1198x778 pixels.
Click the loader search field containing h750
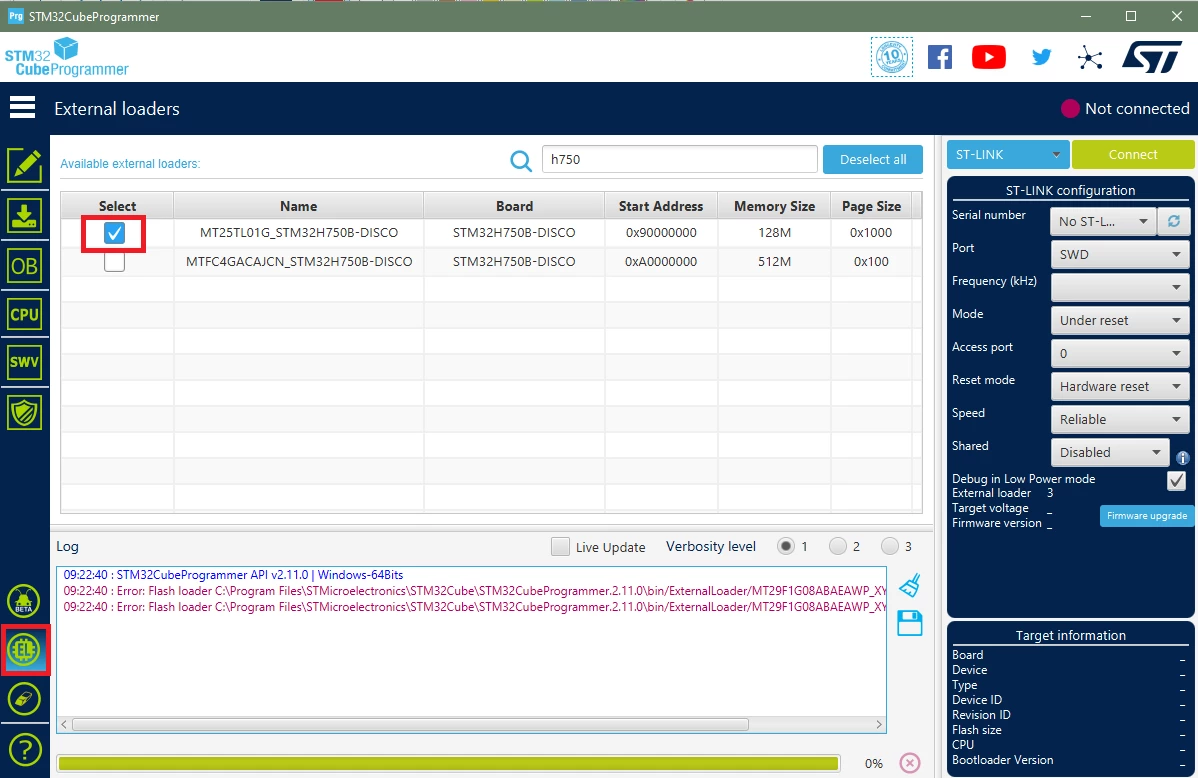pyautogui.click(x=679, y=159)
